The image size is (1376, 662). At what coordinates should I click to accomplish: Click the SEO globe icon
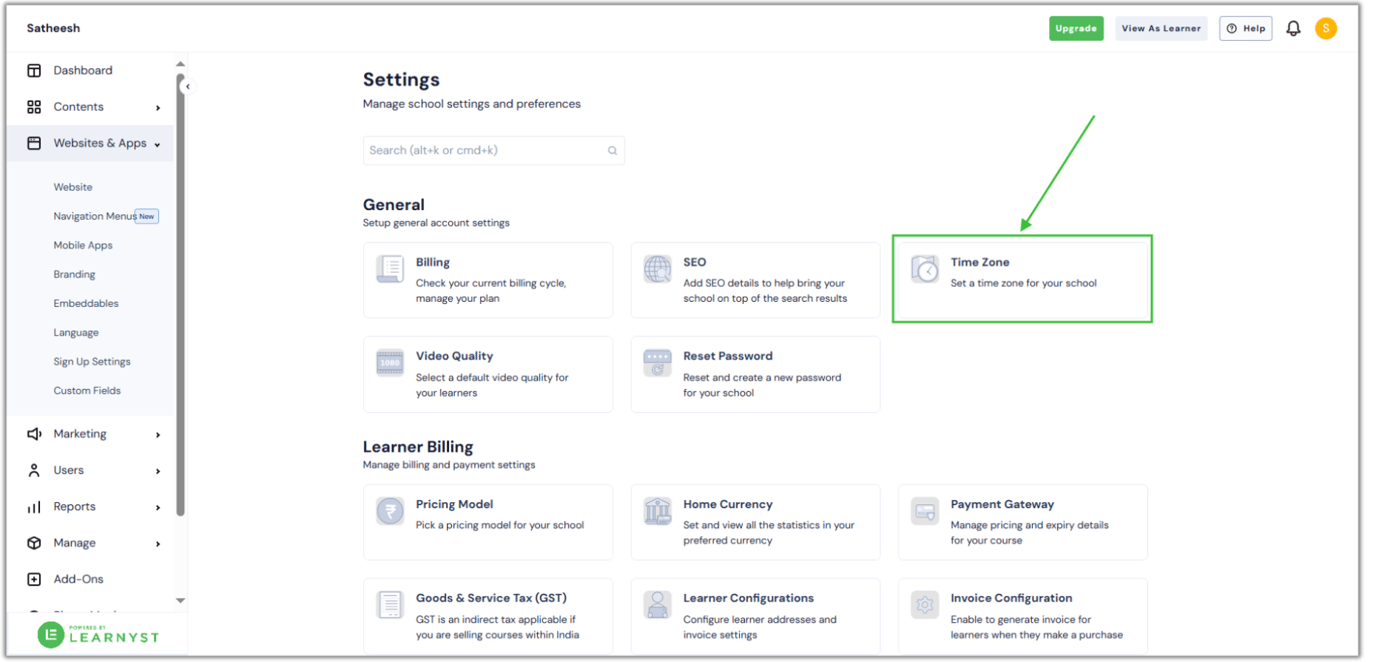click(x=657, y=269)
